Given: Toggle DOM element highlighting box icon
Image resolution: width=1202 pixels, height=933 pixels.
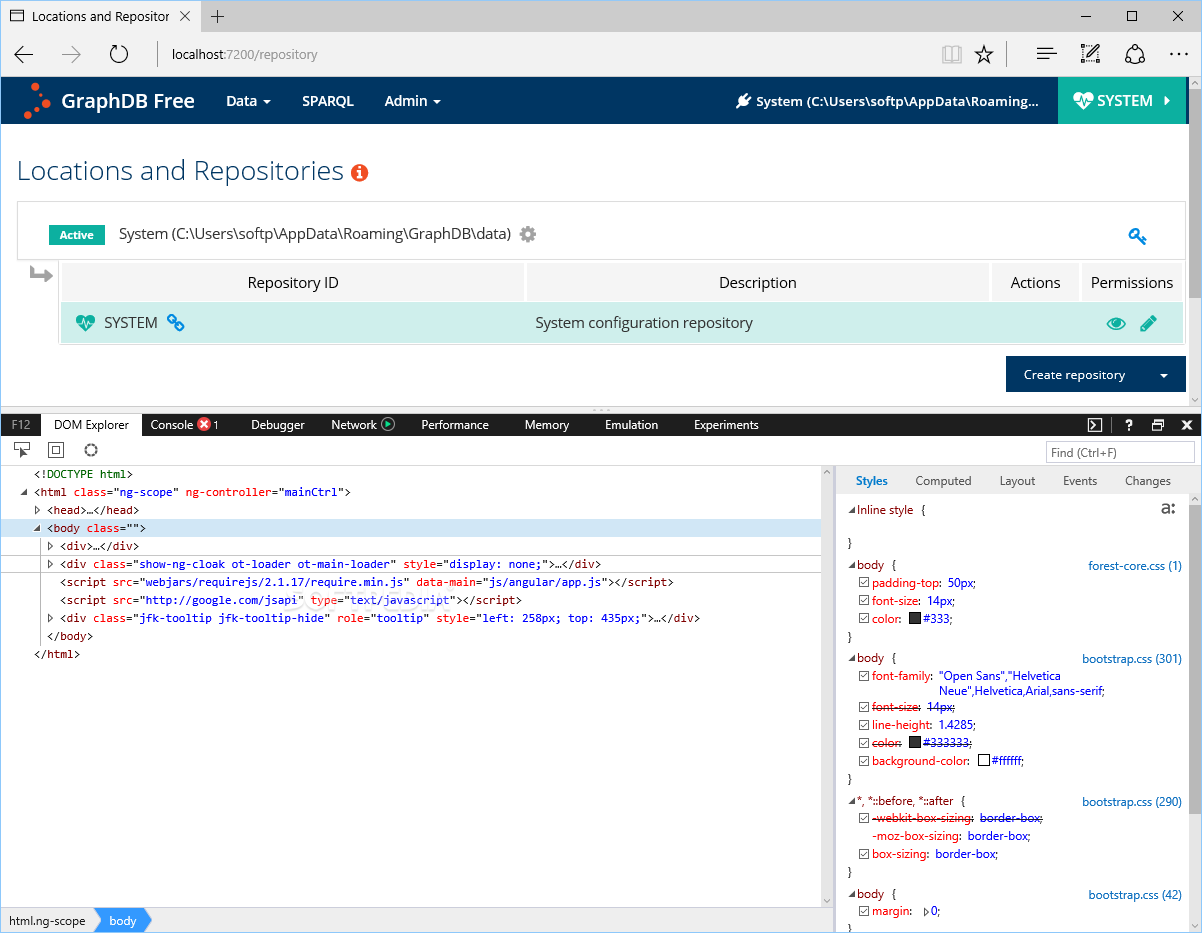Looking at the screenshot, I should click(x=56, y=451).
